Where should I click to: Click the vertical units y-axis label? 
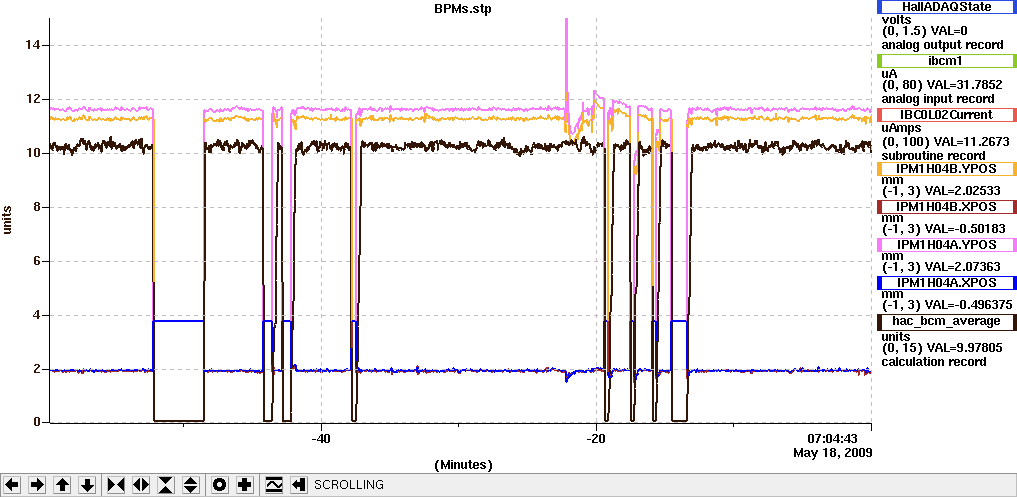8,220
